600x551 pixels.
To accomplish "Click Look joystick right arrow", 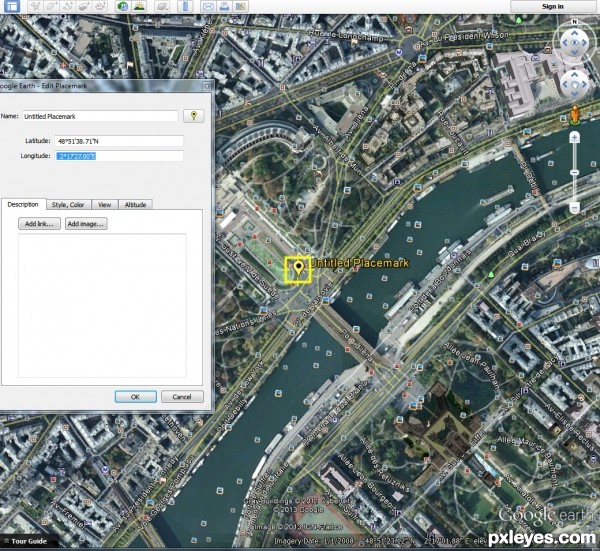I will pos(584,42).
